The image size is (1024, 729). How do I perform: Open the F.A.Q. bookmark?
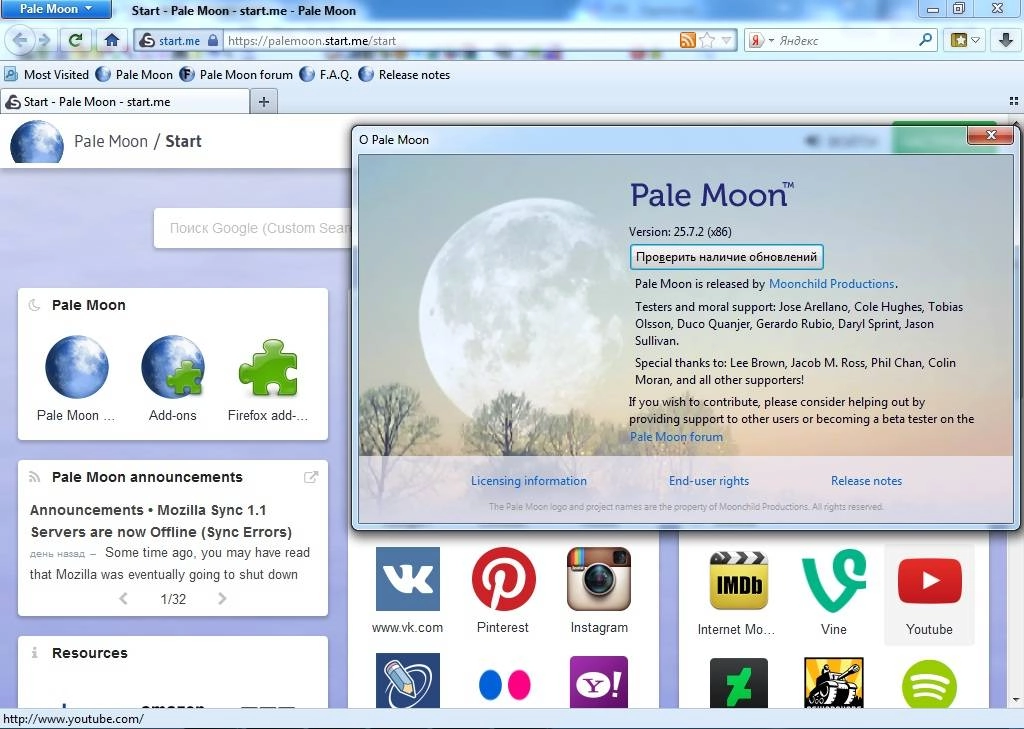(x=327, y=74)
